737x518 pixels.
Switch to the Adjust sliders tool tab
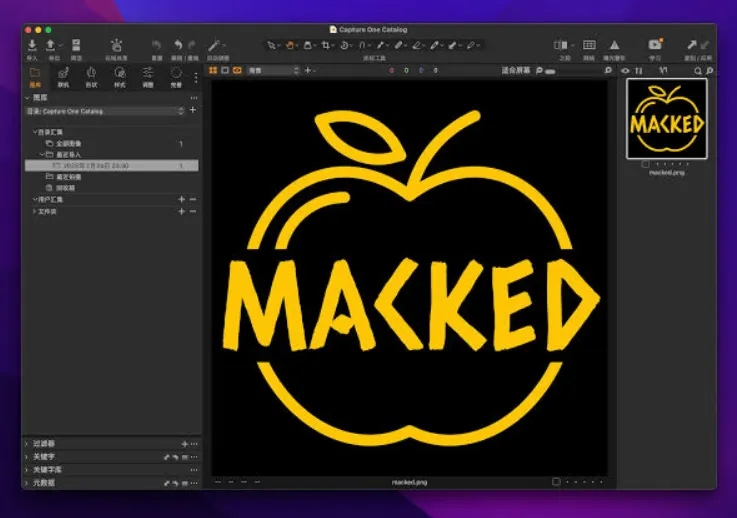click(x=148, y=78)
